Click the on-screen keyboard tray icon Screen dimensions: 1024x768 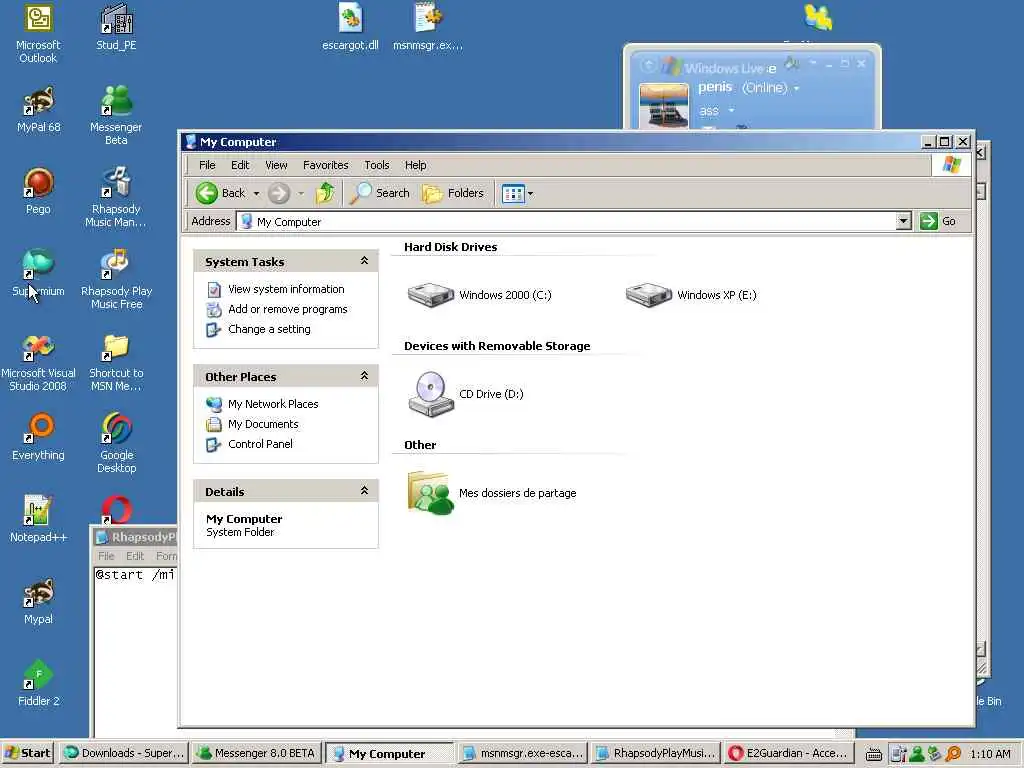click(x=874, y=754)
